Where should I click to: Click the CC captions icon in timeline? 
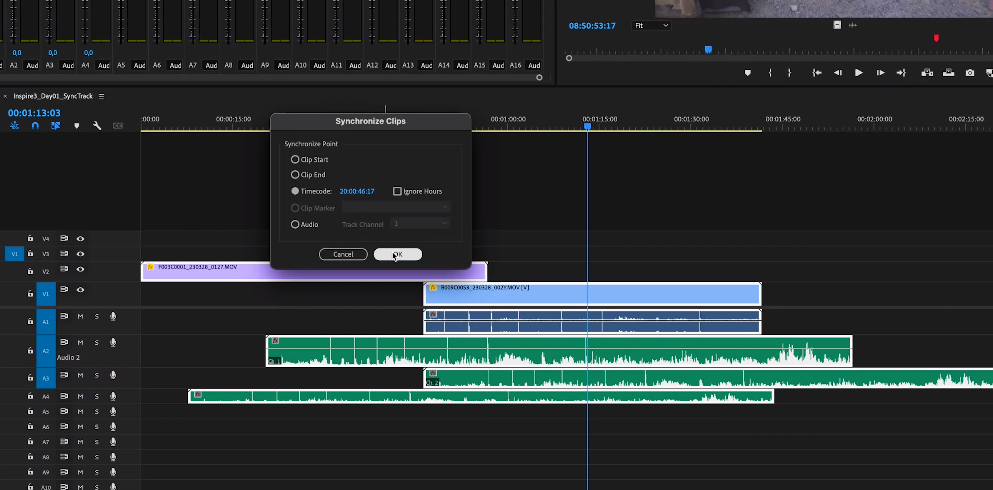[x=118, y=126]
